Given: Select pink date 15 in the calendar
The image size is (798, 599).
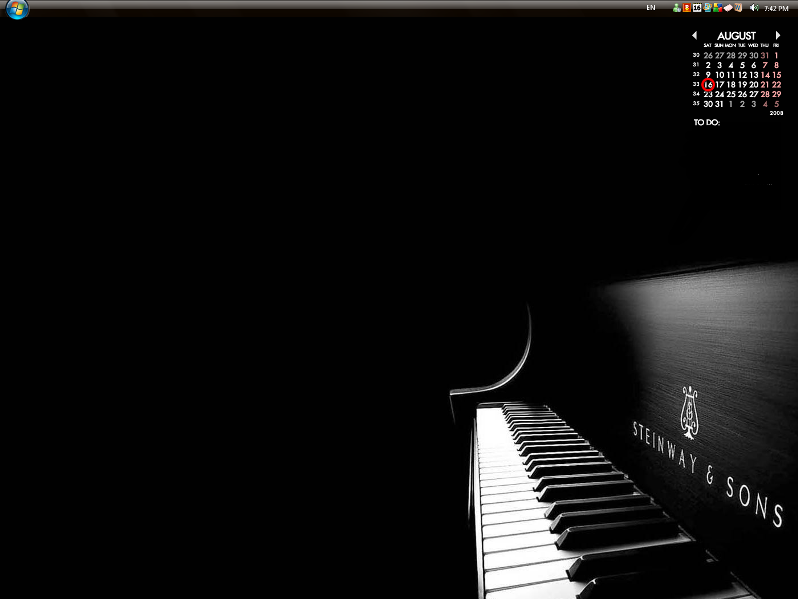Looking at the screenshot, I should point(777,75).
